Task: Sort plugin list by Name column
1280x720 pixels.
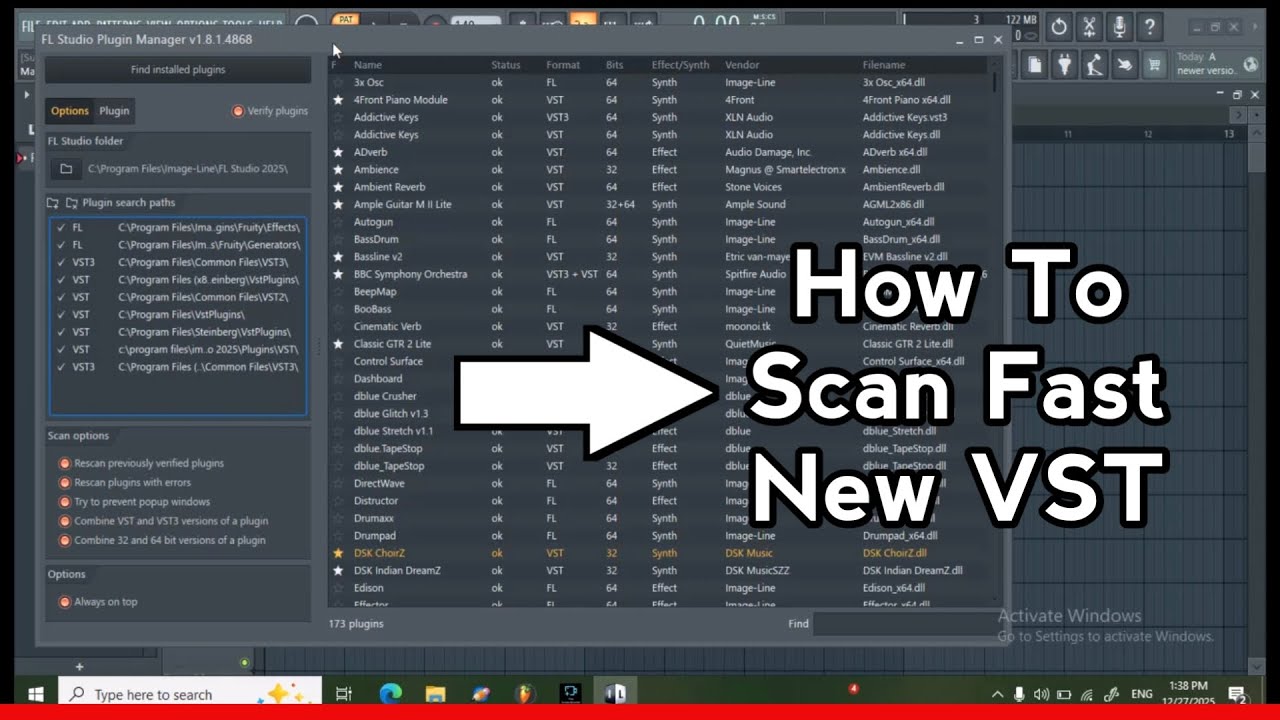Action: pos(368,65)
